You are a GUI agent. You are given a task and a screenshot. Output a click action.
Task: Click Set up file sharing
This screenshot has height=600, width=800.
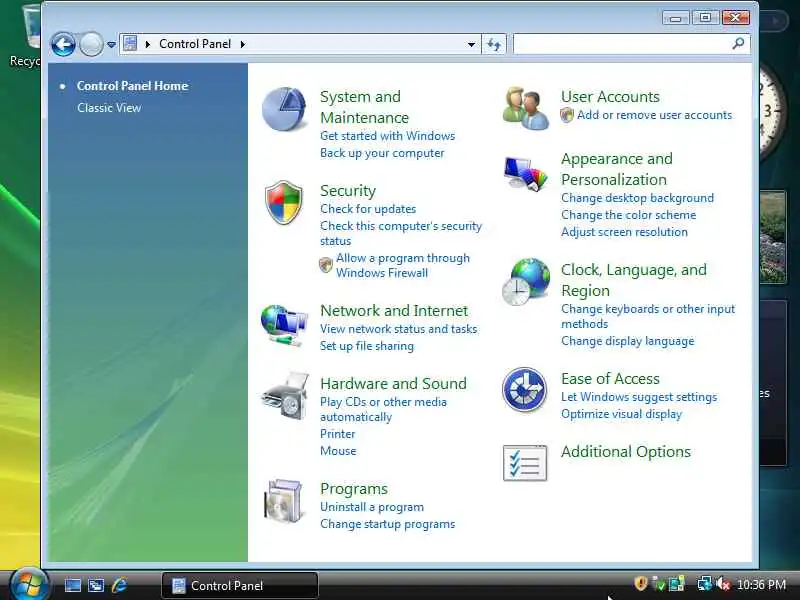(x=367, y=346)
